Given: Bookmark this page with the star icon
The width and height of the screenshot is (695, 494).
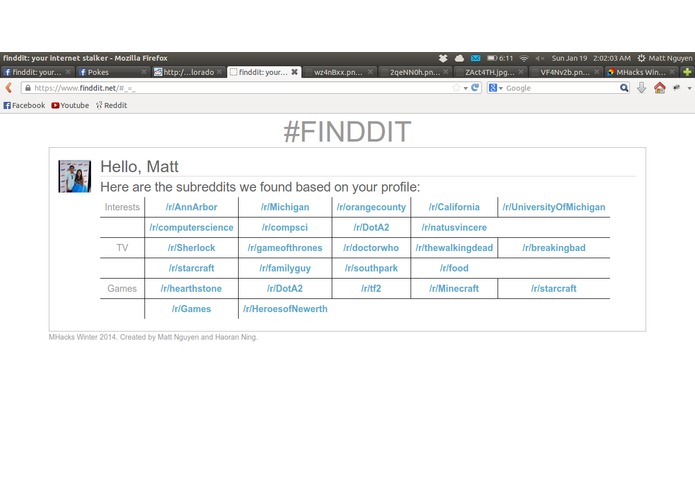Looking at the screenshot, I should (456, 88).
